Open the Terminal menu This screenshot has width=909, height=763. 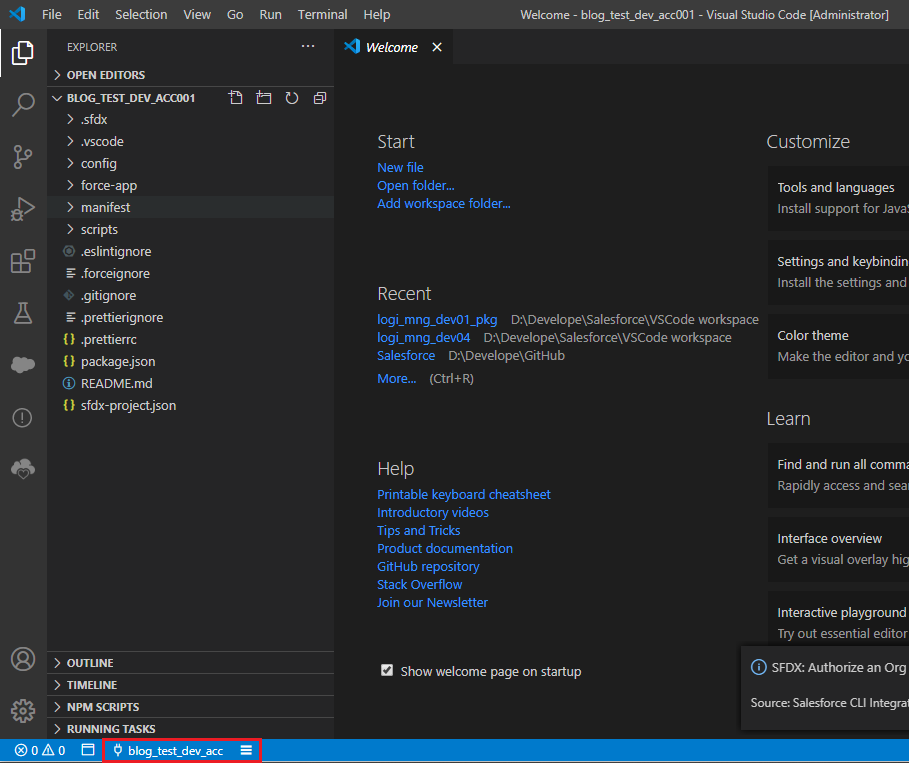pos(322,14)
